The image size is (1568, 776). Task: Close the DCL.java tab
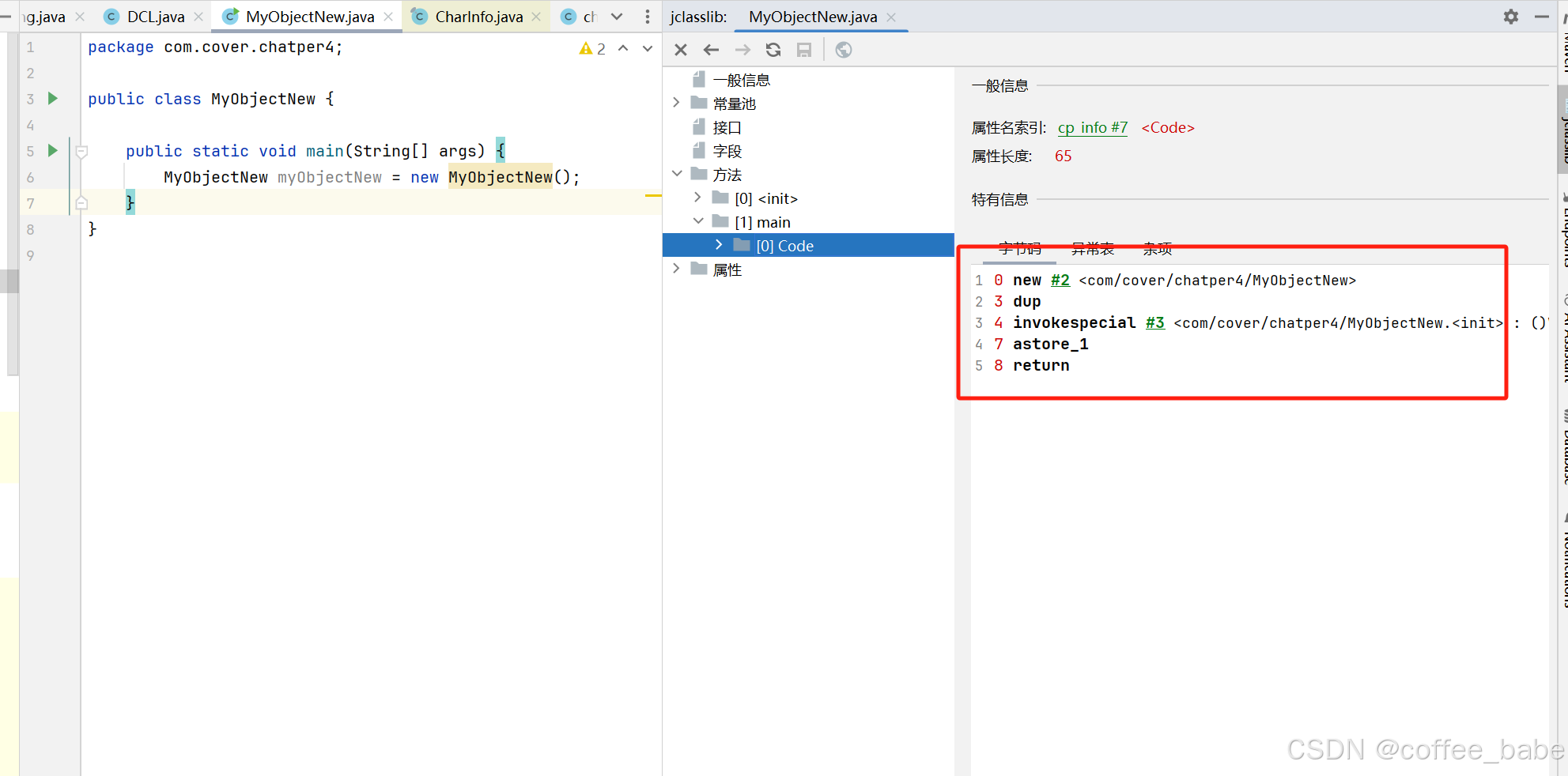(x=198, y=17)
